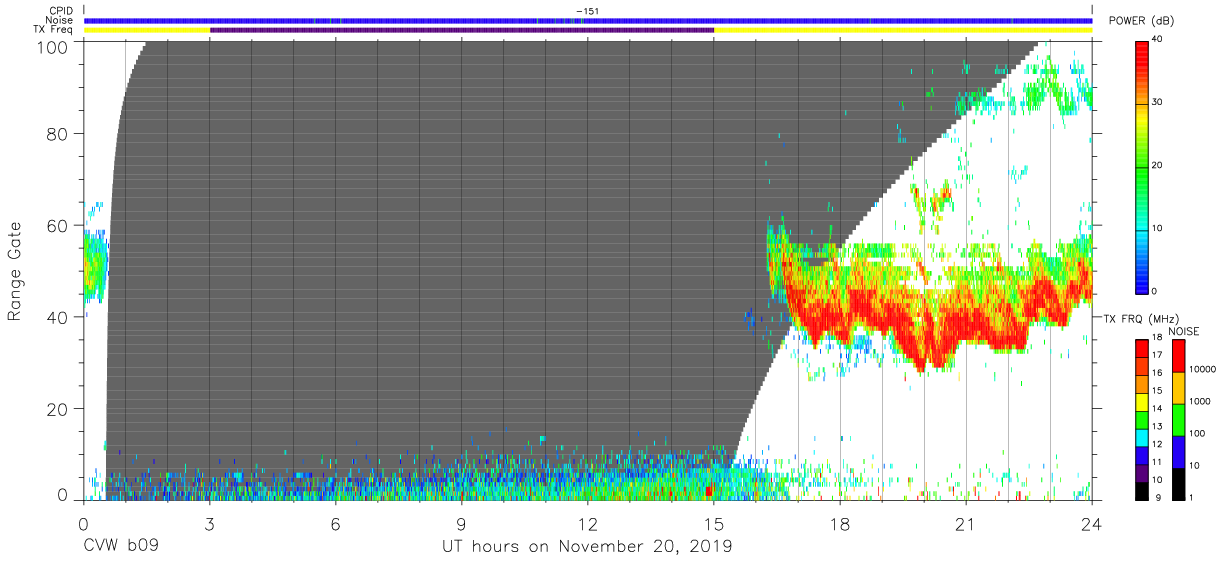The width and height of the screenshot is (1228, 567).
Task: Click the 15 tick on UT hours axis
Action: coord(714,524)
